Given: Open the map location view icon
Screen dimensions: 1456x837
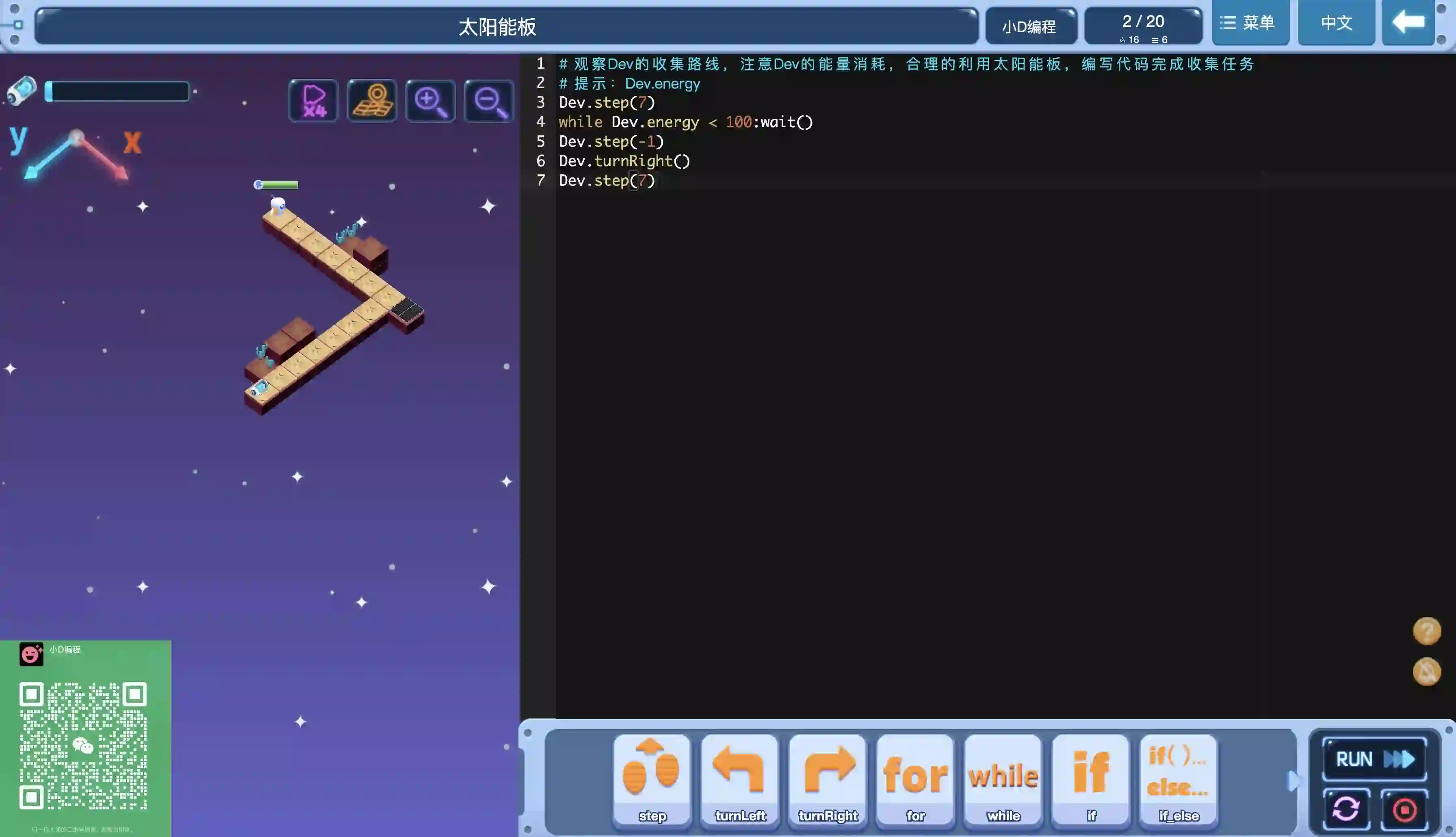Looking at the screenshot, I should tap(372, 101).
